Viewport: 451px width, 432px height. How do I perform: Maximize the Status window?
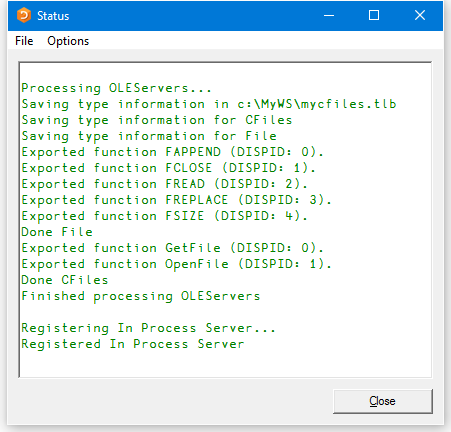tap(374, 15)
